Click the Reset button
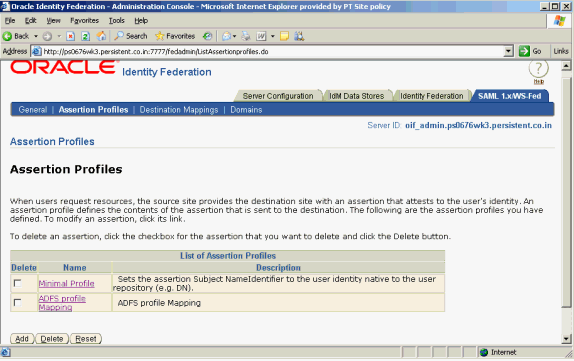This screenshot has height=361, width=574. coord(86,339)
